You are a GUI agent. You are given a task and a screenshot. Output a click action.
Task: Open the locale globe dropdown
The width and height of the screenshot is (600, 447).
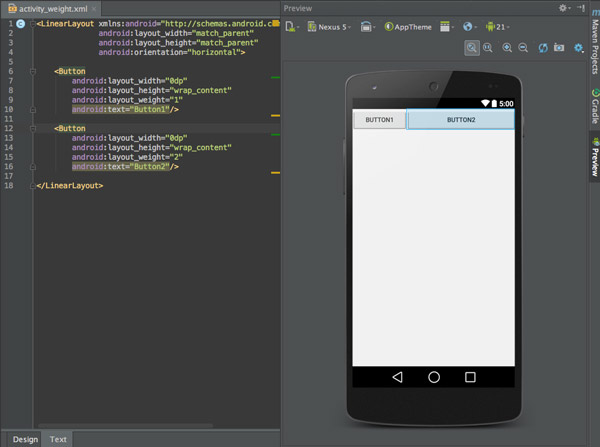[469, 27]
